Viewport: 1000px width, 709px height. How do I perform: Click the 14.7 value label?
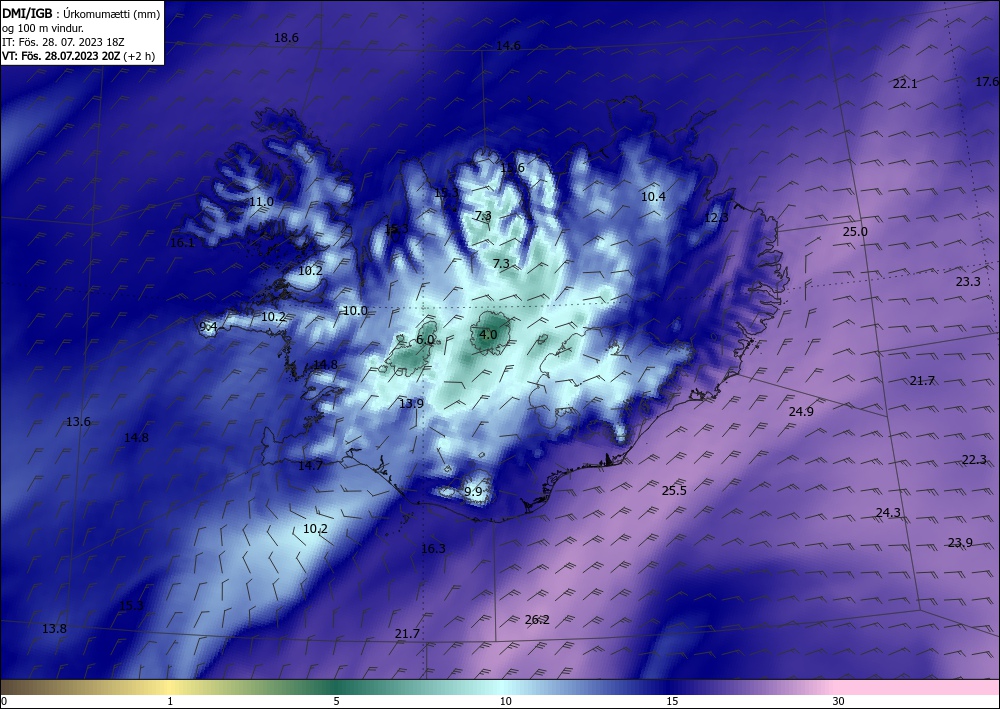[311, 466]
